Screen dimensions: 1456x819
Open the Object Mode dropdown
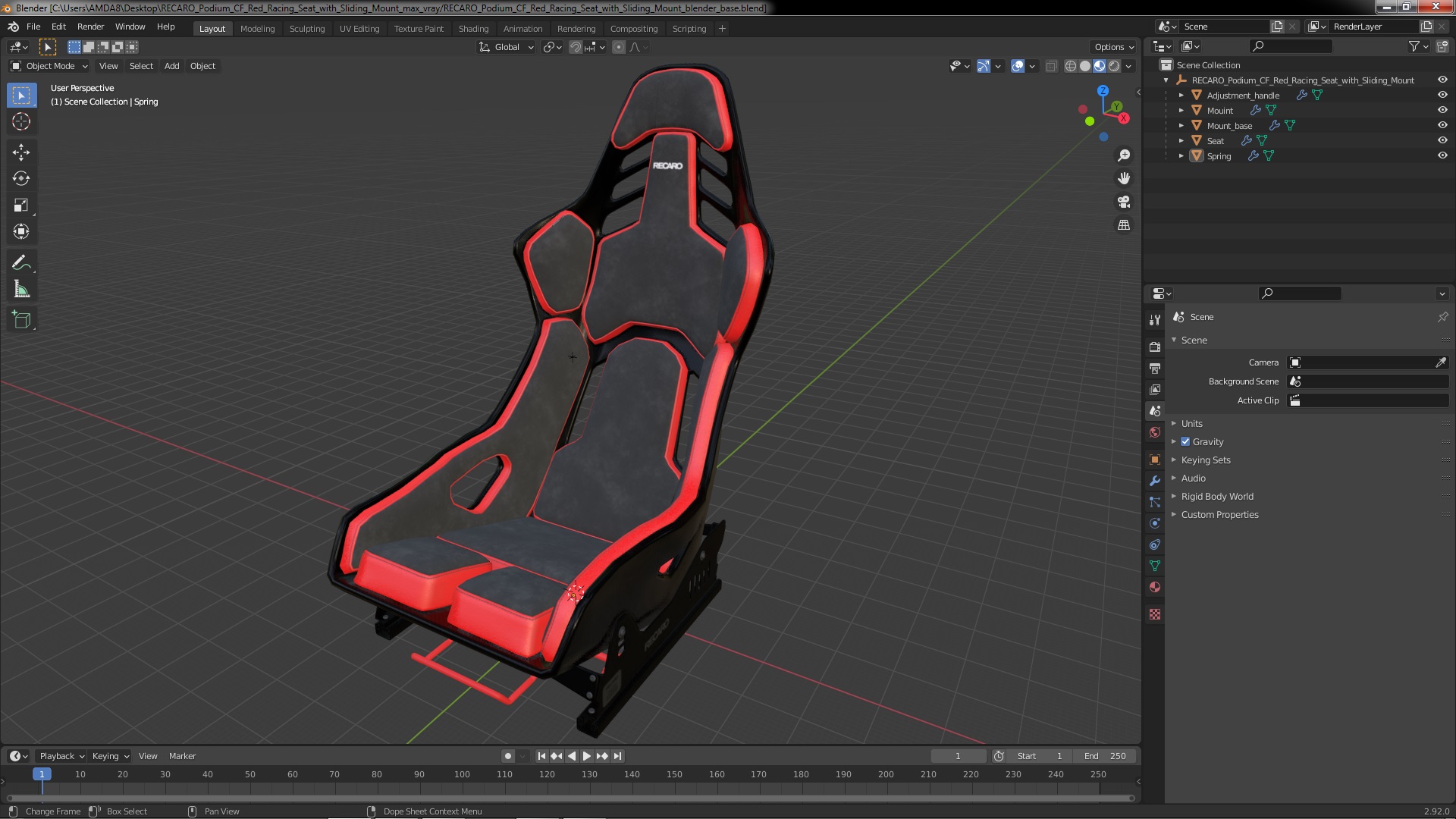(49, 67)
